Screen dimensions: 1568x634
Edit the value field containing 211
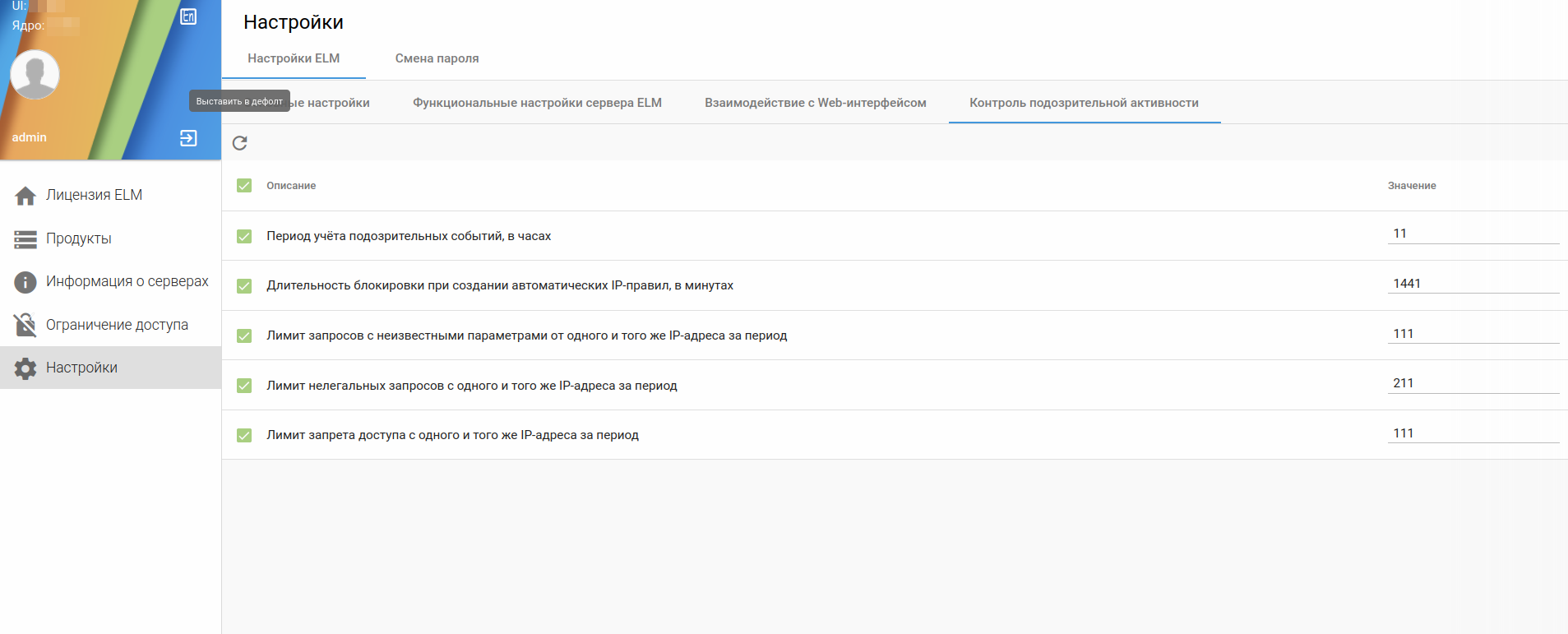click(1473, 383)
